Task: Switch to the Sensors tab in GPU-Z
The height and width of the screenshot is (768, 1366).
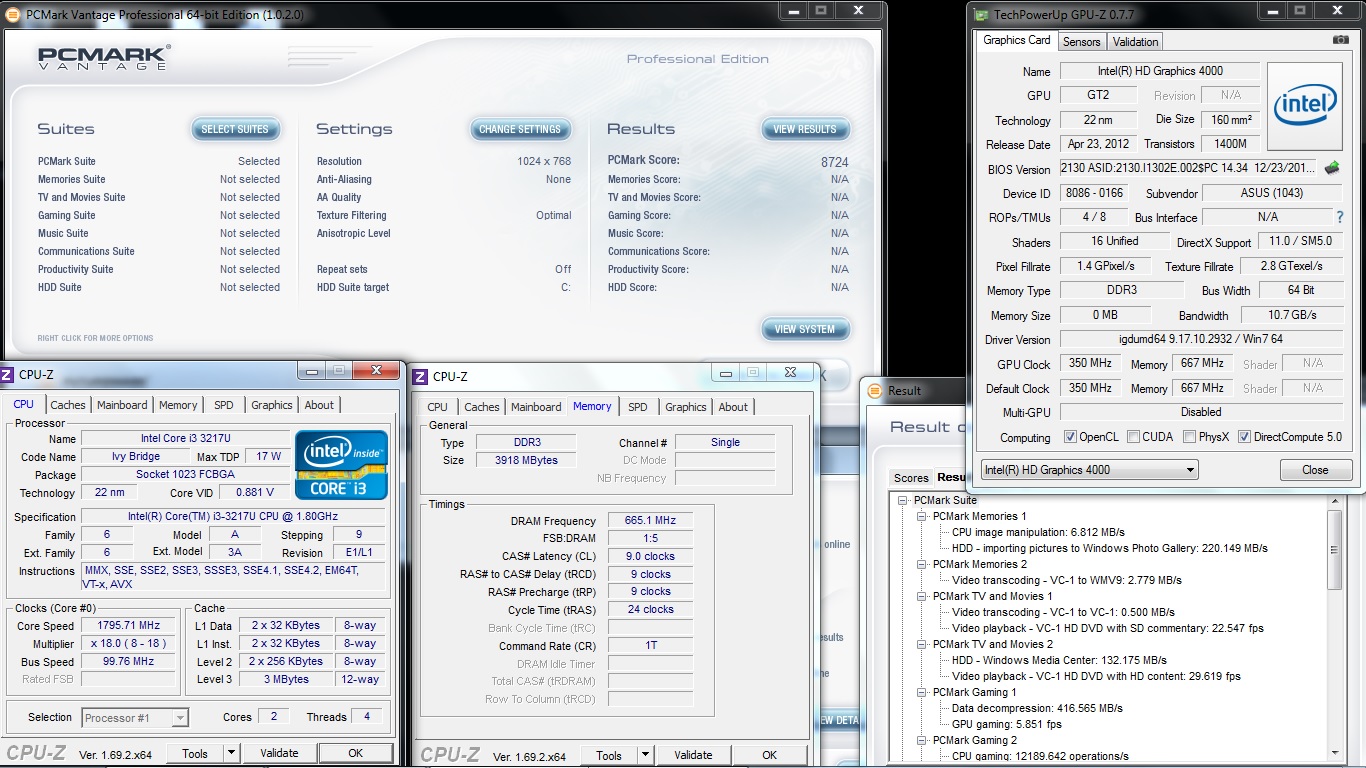Action: [x=1081, y=42]
